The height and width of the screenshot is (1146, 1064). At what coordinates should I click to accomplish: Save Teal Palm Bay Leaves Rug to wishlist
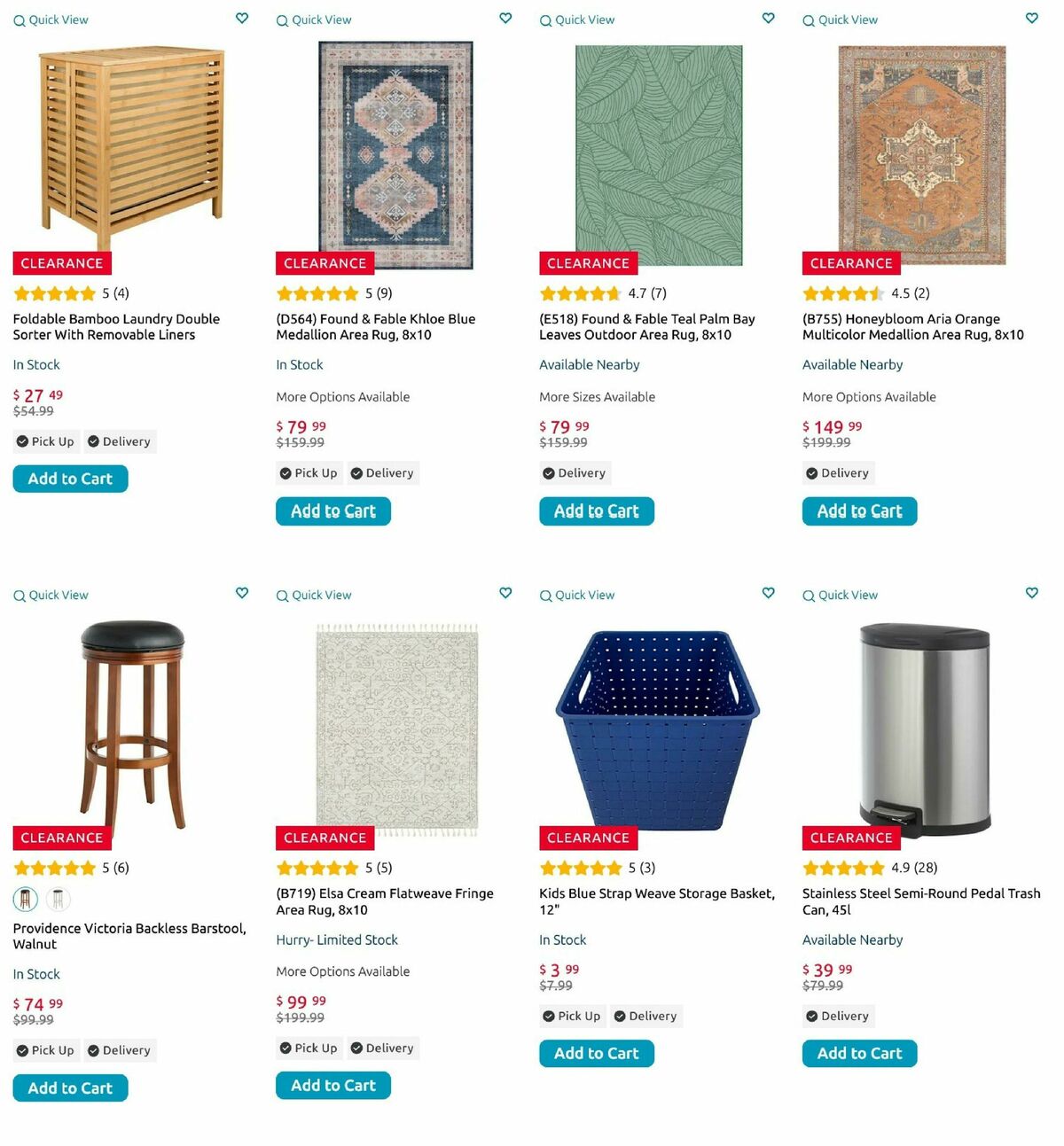pos(769,18)
